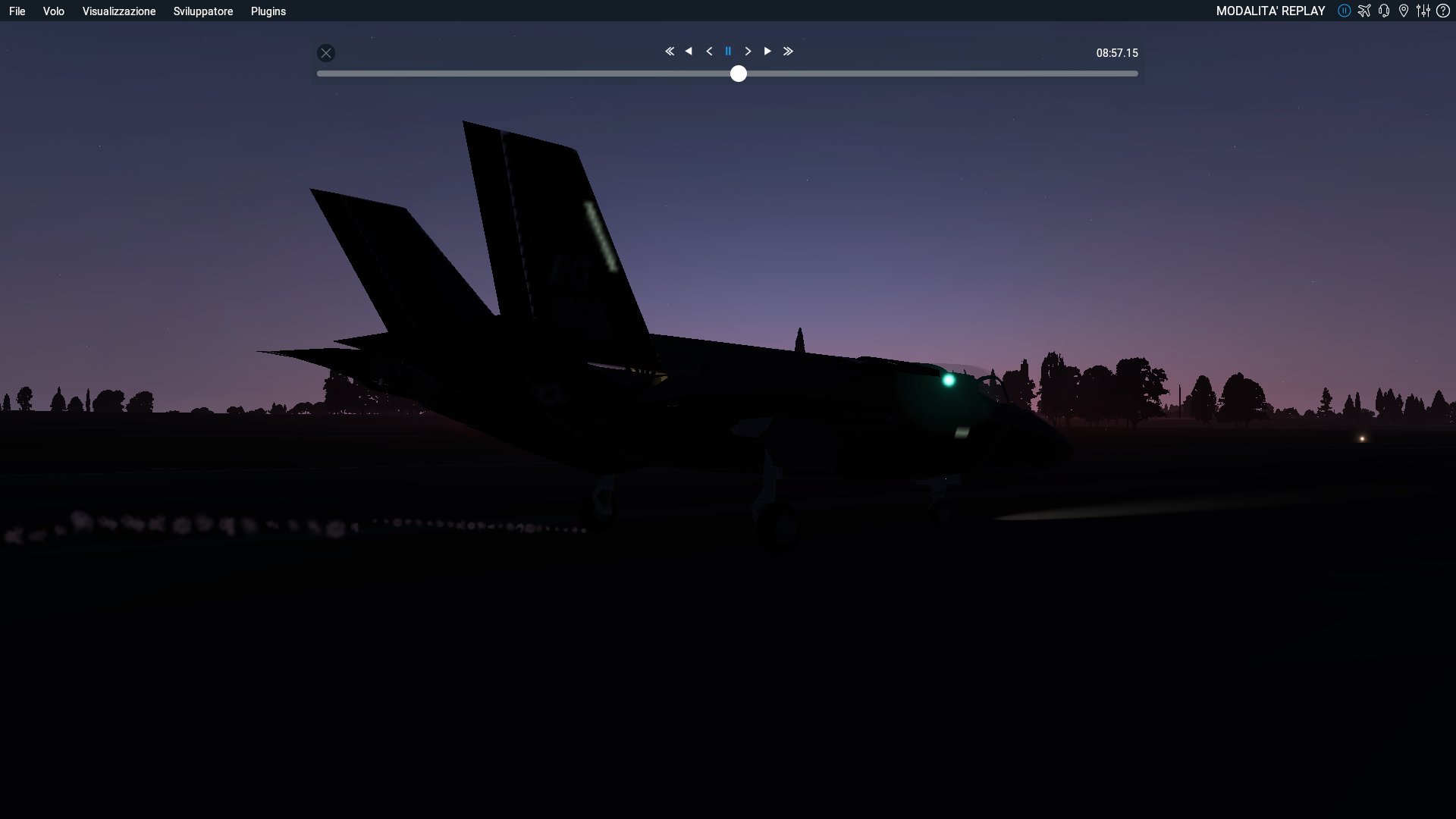This screenshot has width=1456, height=819.
Task: Expand the Visualizzazione menu
Action: tap(119, 11)
